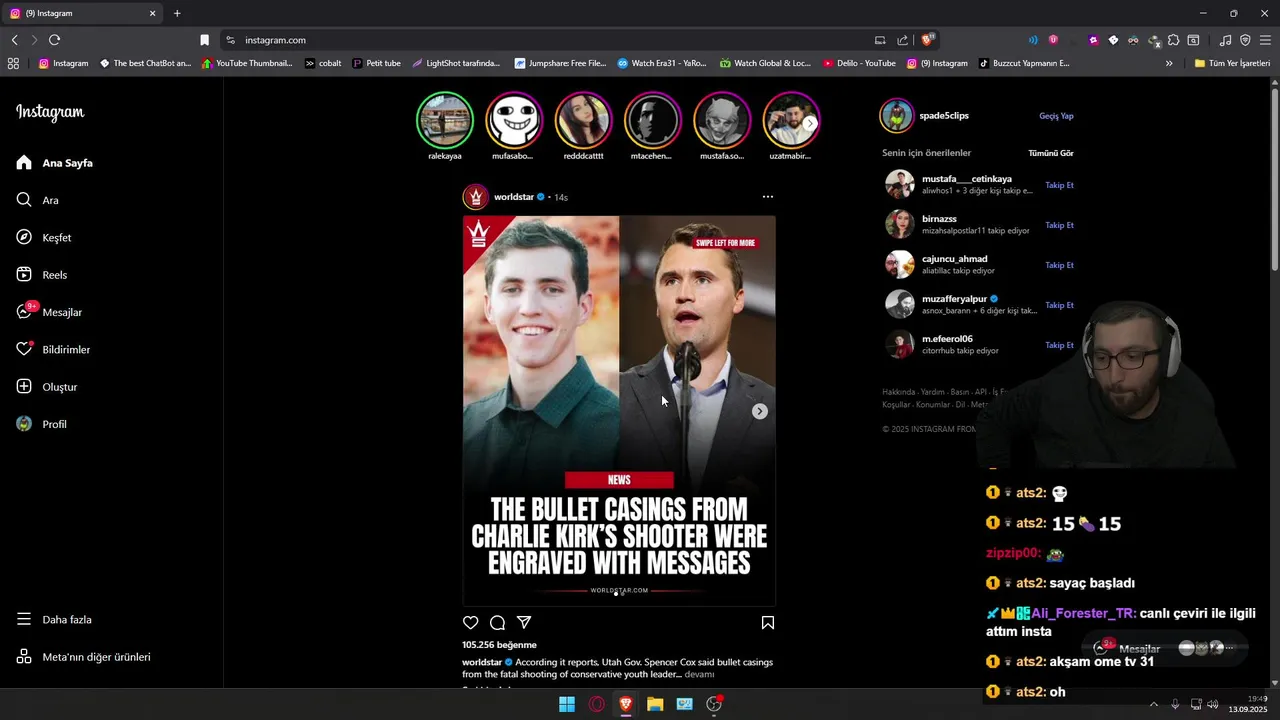
Task: Show hidden system tray icons
Action: [1153, 704]
